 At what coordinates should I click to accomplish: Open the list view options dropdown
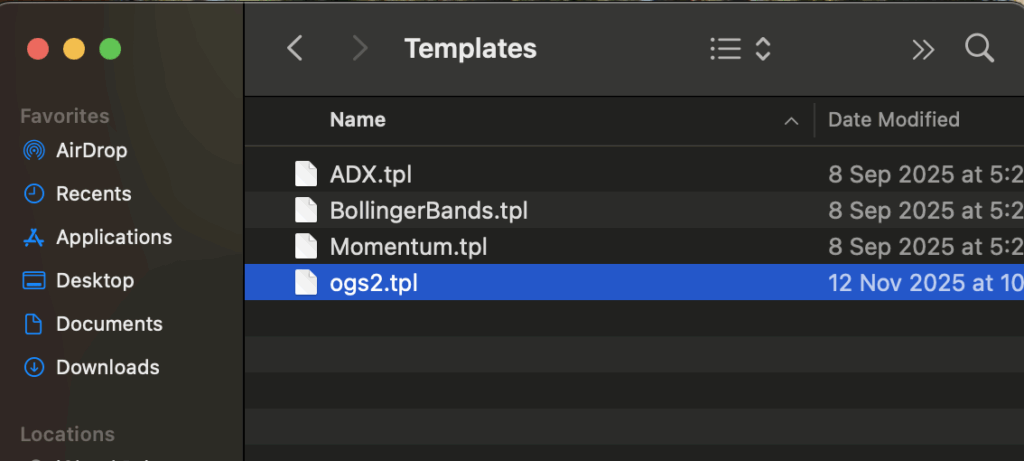[x=740, y=48]
